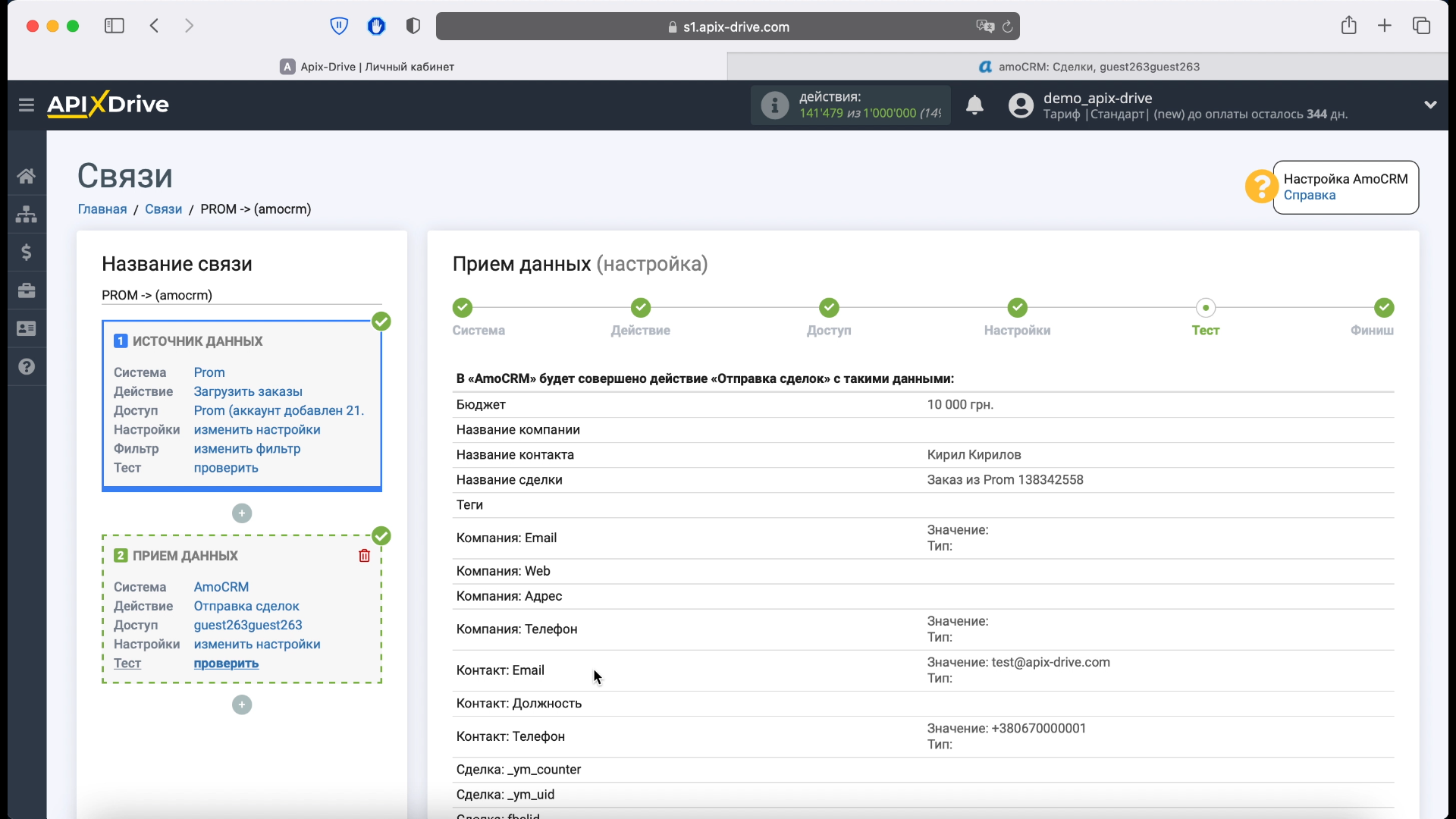Open Safari share menu

click(x=1348, y=26)
